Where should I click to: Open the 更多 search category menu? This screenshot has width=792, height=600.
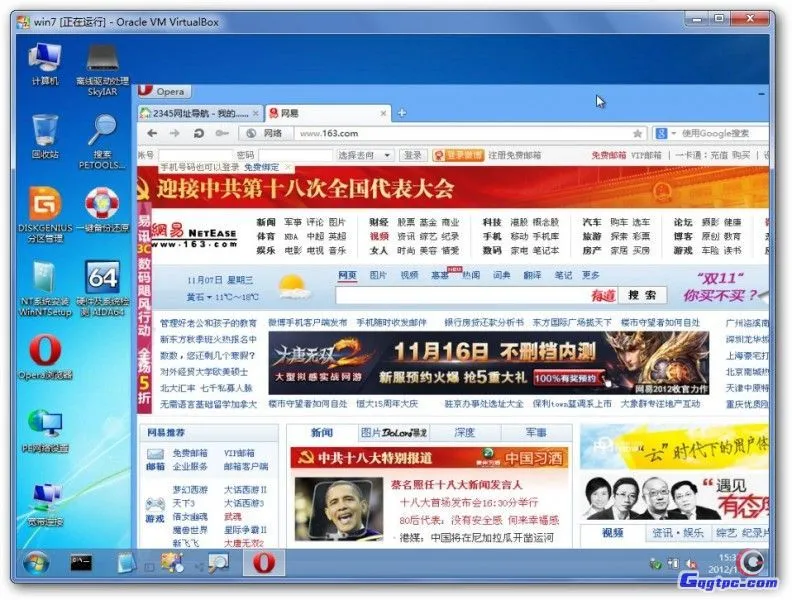[590, 275]
